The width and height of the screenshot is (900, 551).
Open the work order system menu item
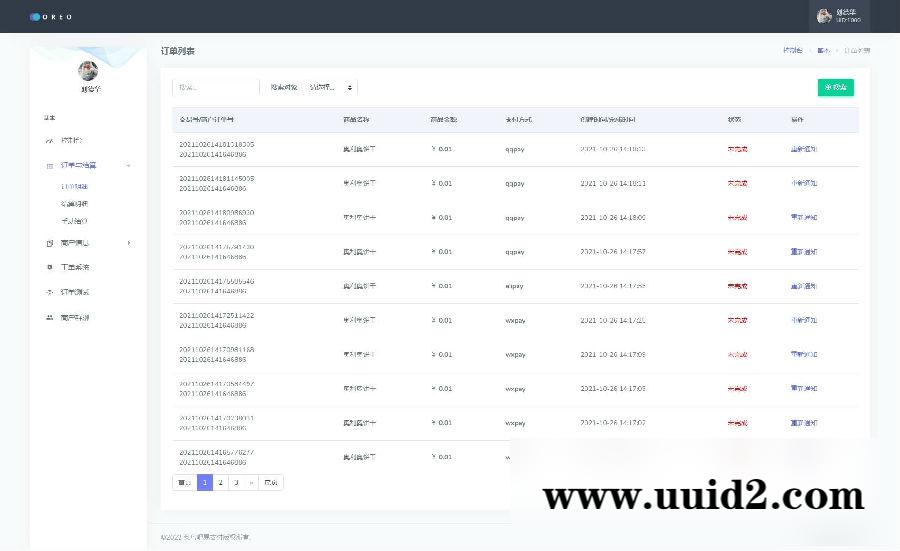[x=75, y=267]
